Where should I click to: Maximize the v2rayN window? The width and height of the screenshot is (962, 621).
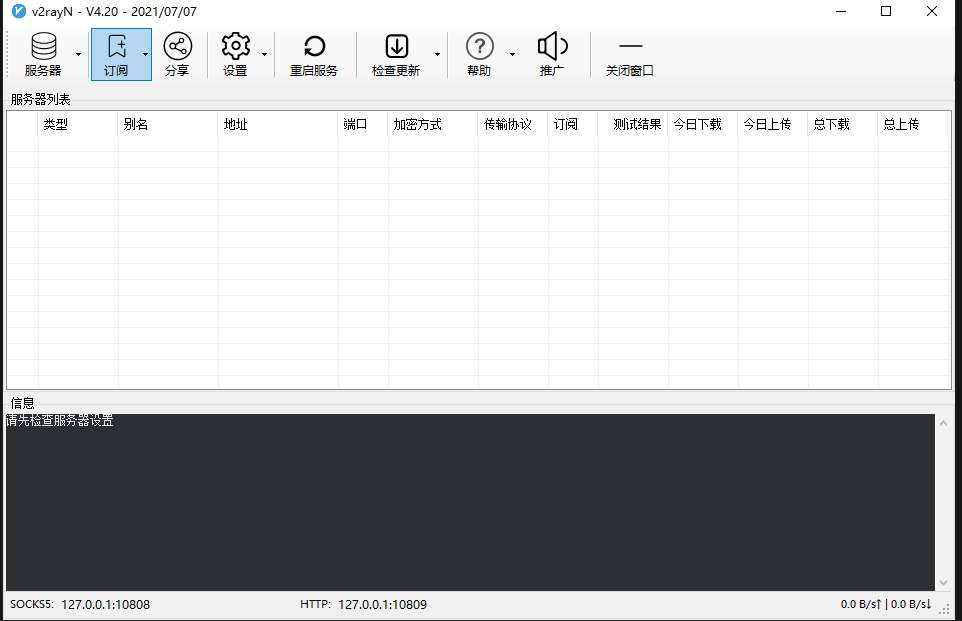[886, 11]
